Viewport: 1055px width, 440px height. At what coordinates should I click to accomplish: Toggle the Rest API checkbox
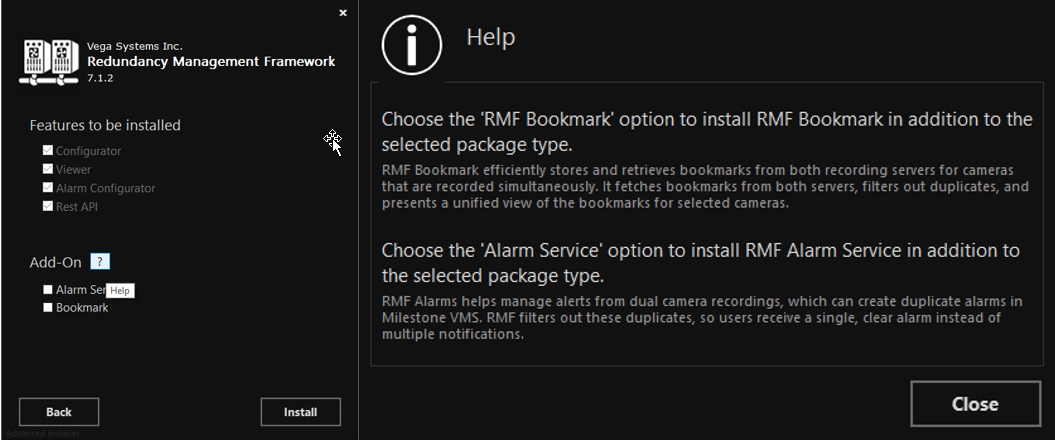(x=48, y=207)
